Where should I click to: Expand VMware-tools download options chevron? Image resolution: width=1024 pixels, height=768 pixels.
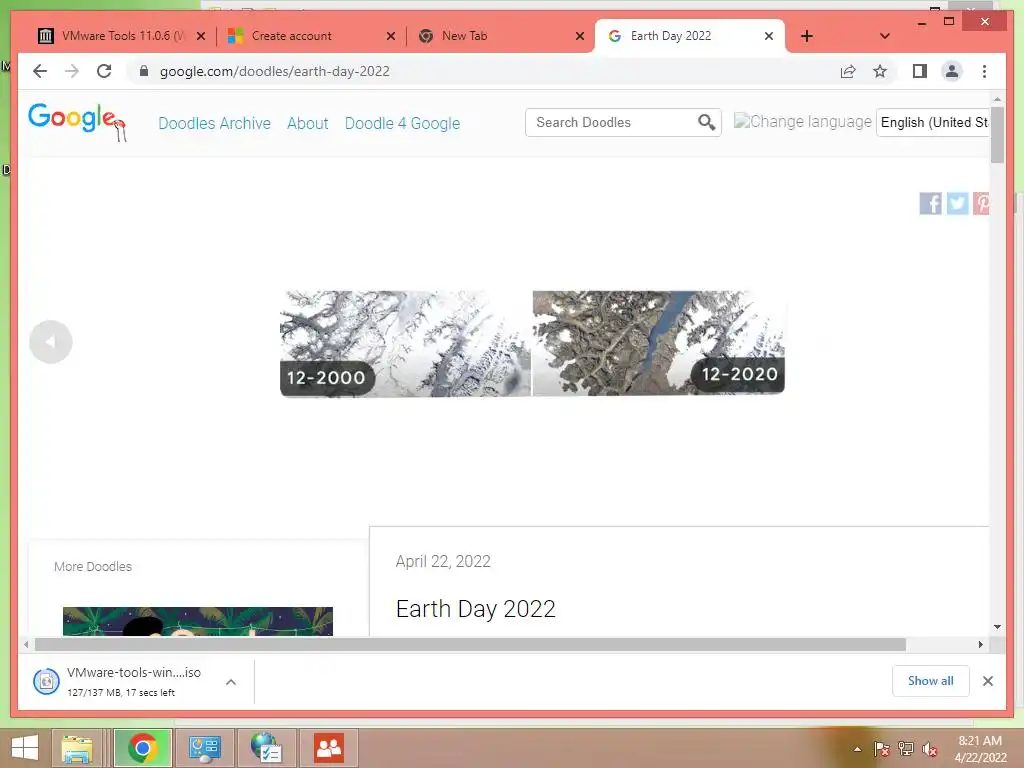(x=231, y=682)
